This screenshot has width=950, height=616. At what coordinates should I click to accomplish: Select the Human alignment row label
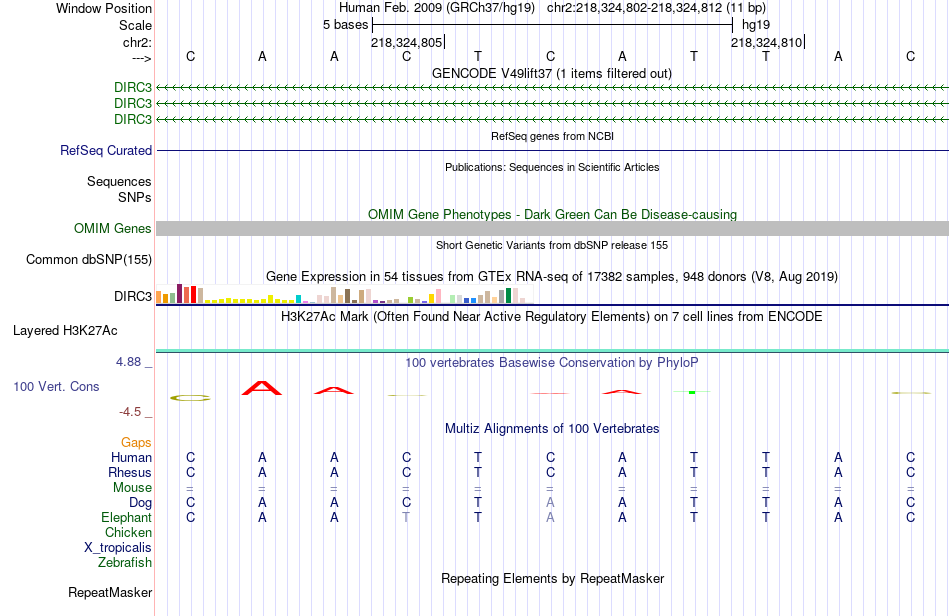(131, 457)
